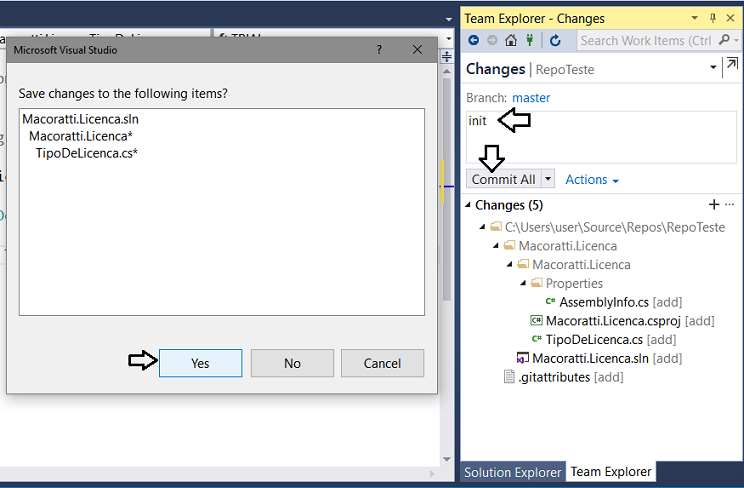This screenshot has height=488, width=744.
Task: Collapse the outer Macoratti.Licenca folder
Action: click(x=496, y=245)
